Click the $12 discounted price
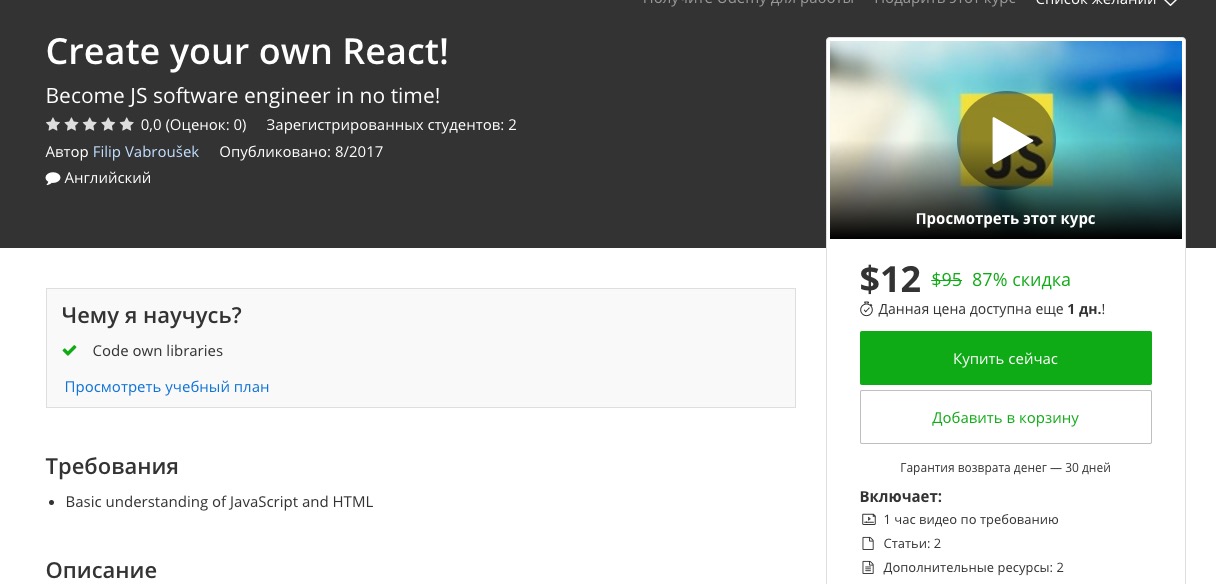The width and height of the screenshot is (1216, 584). click(x=890, y=279)
